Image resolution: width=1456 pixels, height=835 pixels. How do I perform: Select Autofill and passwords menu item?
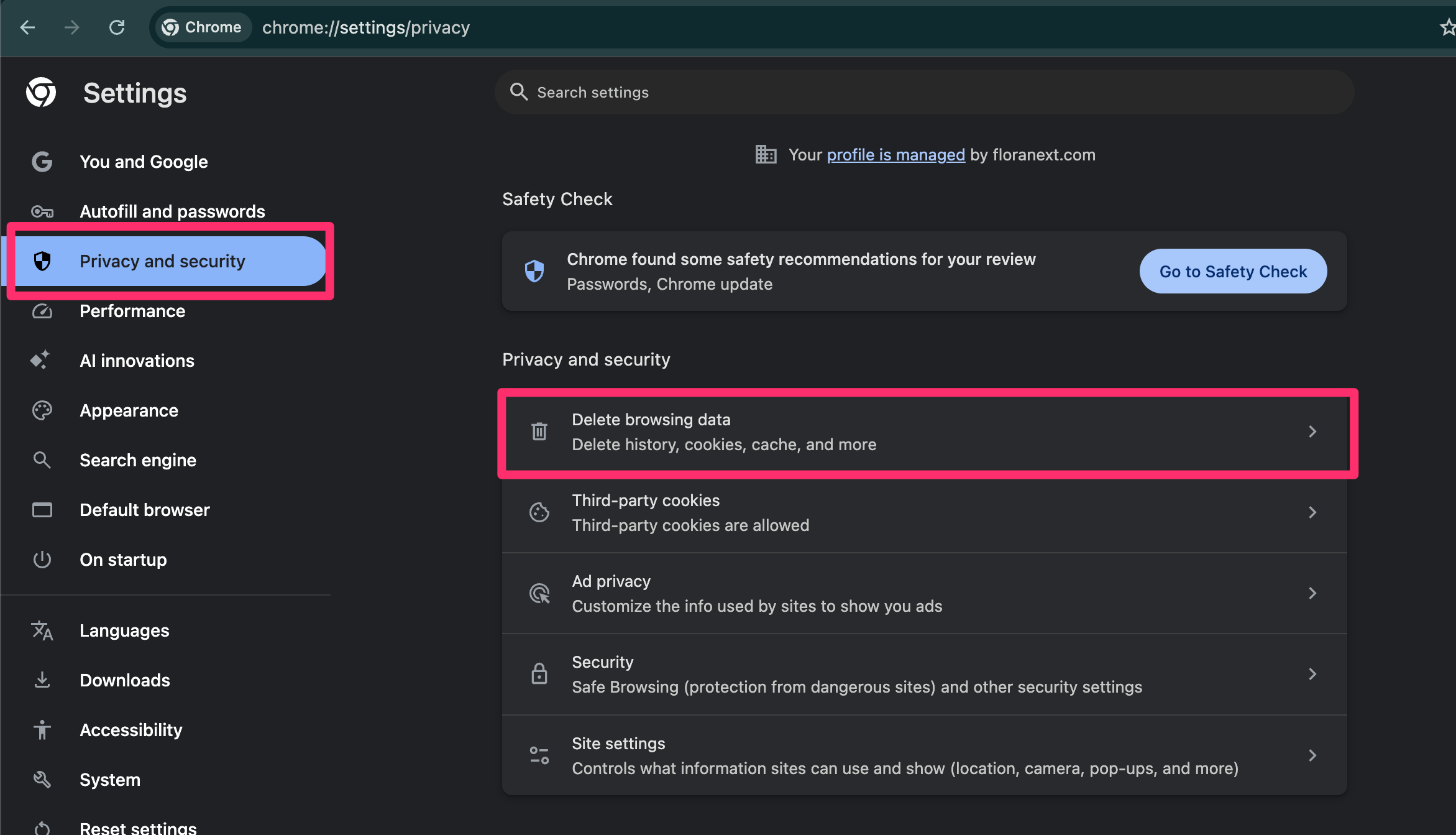point(172,211)
